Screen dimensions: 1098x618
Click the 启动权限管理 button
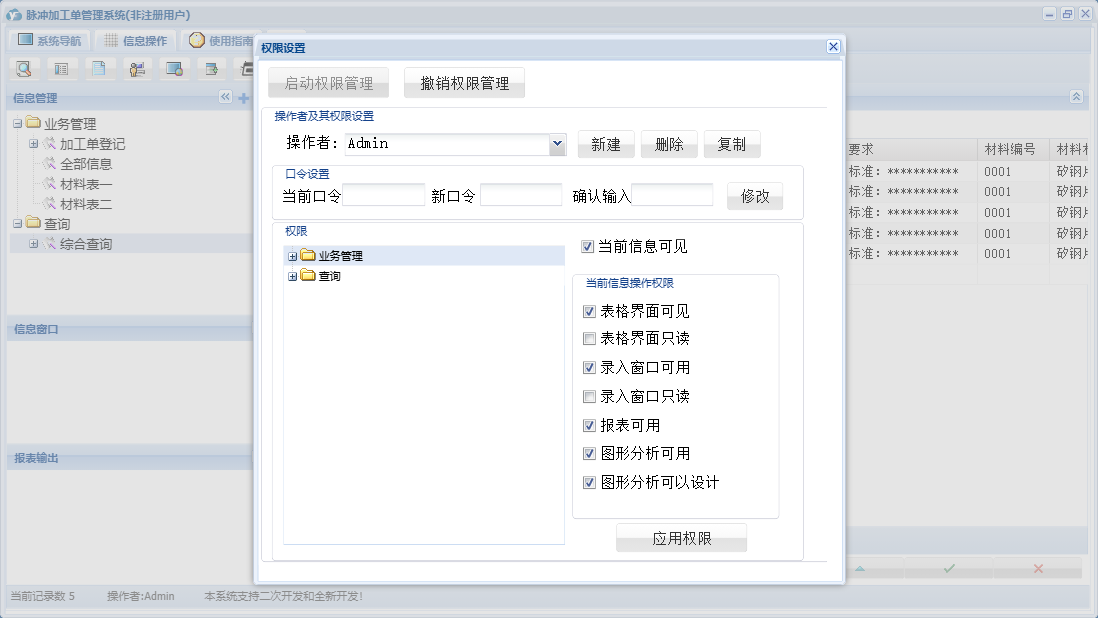pyautogui.click(x=328, y=83)
